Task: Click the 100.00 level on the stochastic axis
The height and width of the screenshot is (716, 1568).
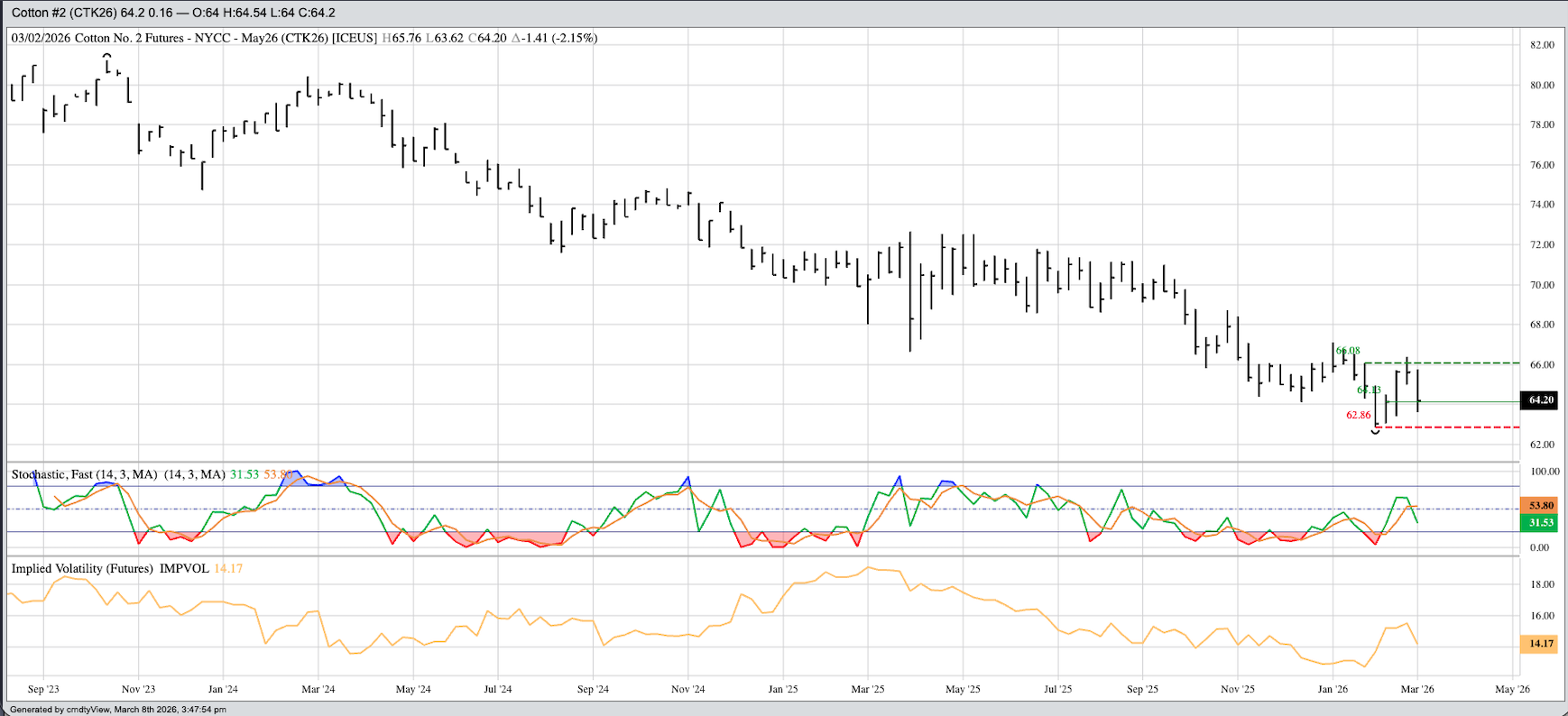Action: [x=1544, y=472]
